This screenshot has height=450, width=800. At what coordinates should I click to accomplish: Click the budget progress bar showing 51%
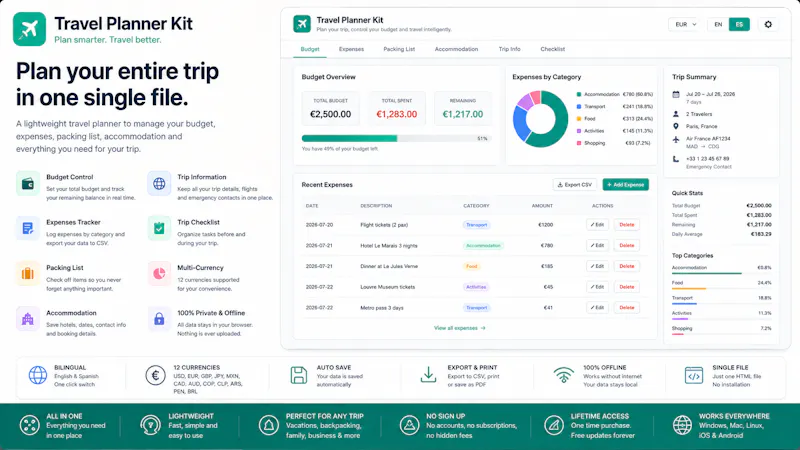(x=396, y=138)
